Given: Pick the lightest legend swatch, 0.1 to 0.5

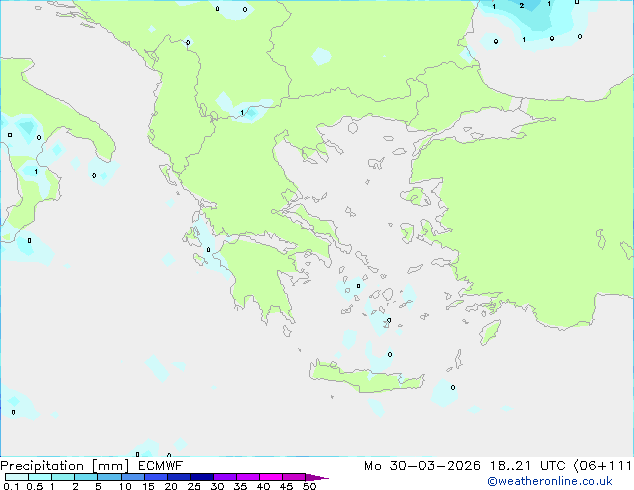Looking at the screenshot, I should 17,477.
